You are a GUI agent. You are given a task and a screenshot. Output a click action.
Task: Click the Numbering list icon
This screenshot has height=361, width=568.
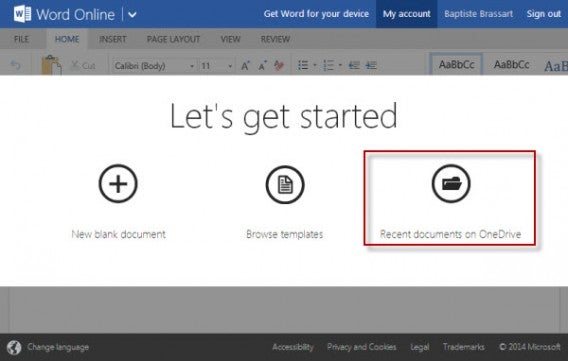point(329,66)
